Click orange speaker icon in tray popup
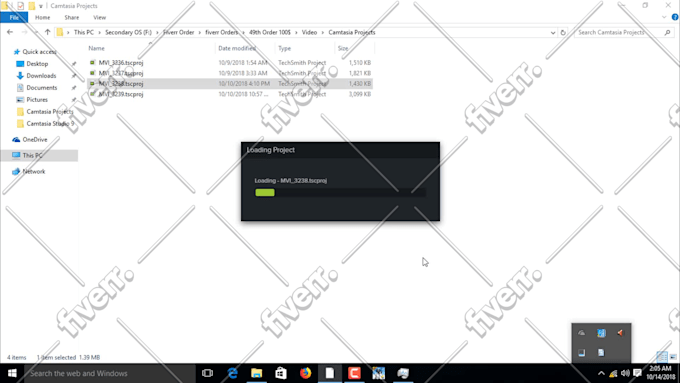 click(620, 333)
